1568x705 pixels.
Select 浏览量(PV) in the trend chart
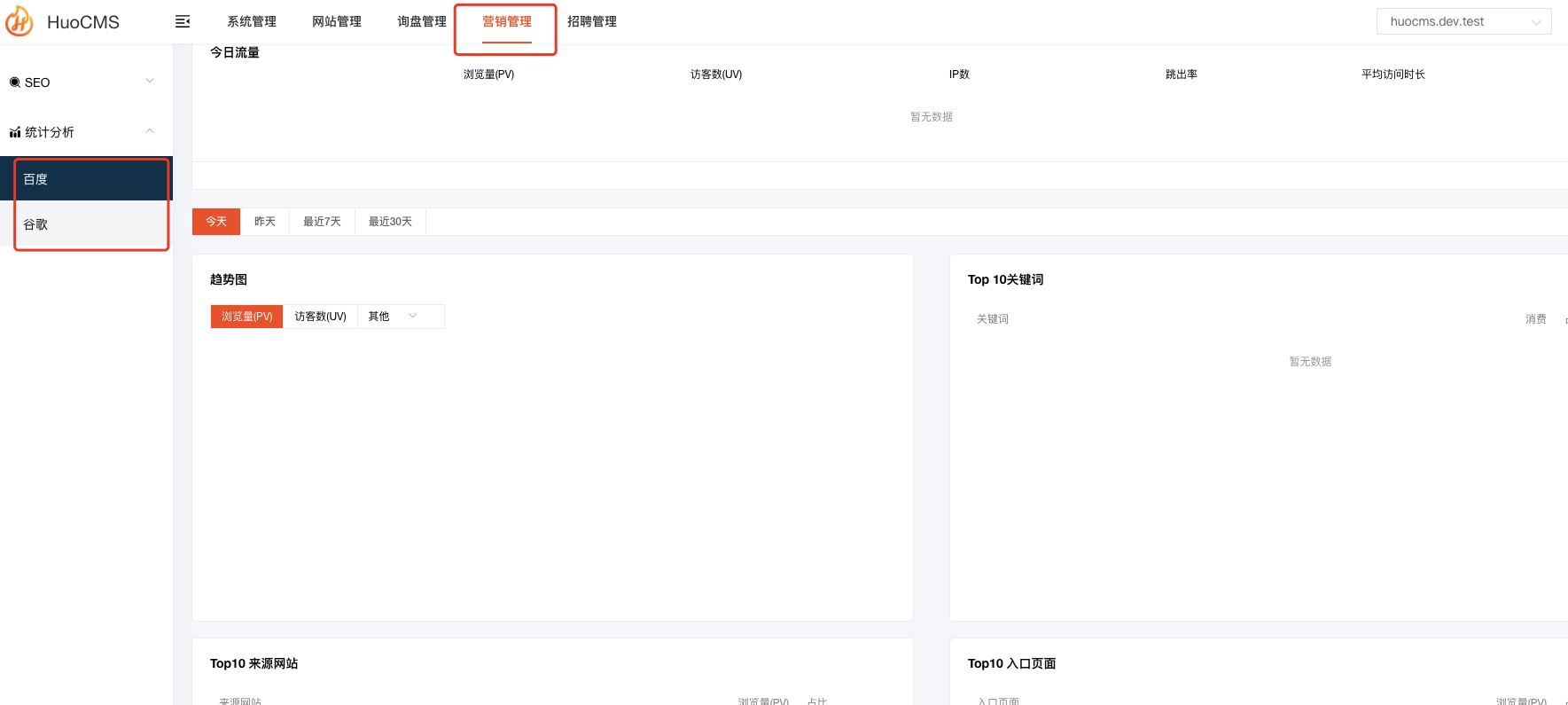(247, 317)
